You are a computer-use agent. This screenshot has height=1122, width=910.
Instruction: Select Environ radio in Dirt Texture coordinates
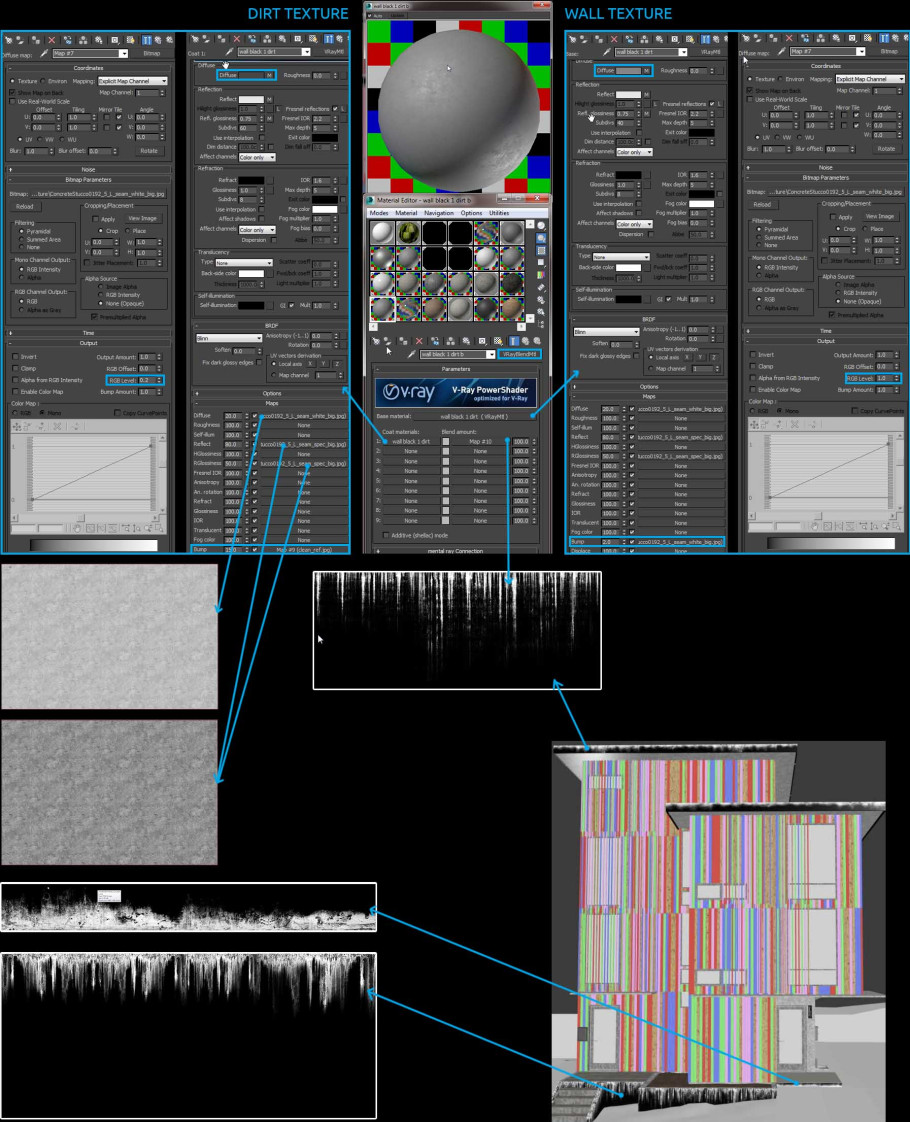coord(44,81)
